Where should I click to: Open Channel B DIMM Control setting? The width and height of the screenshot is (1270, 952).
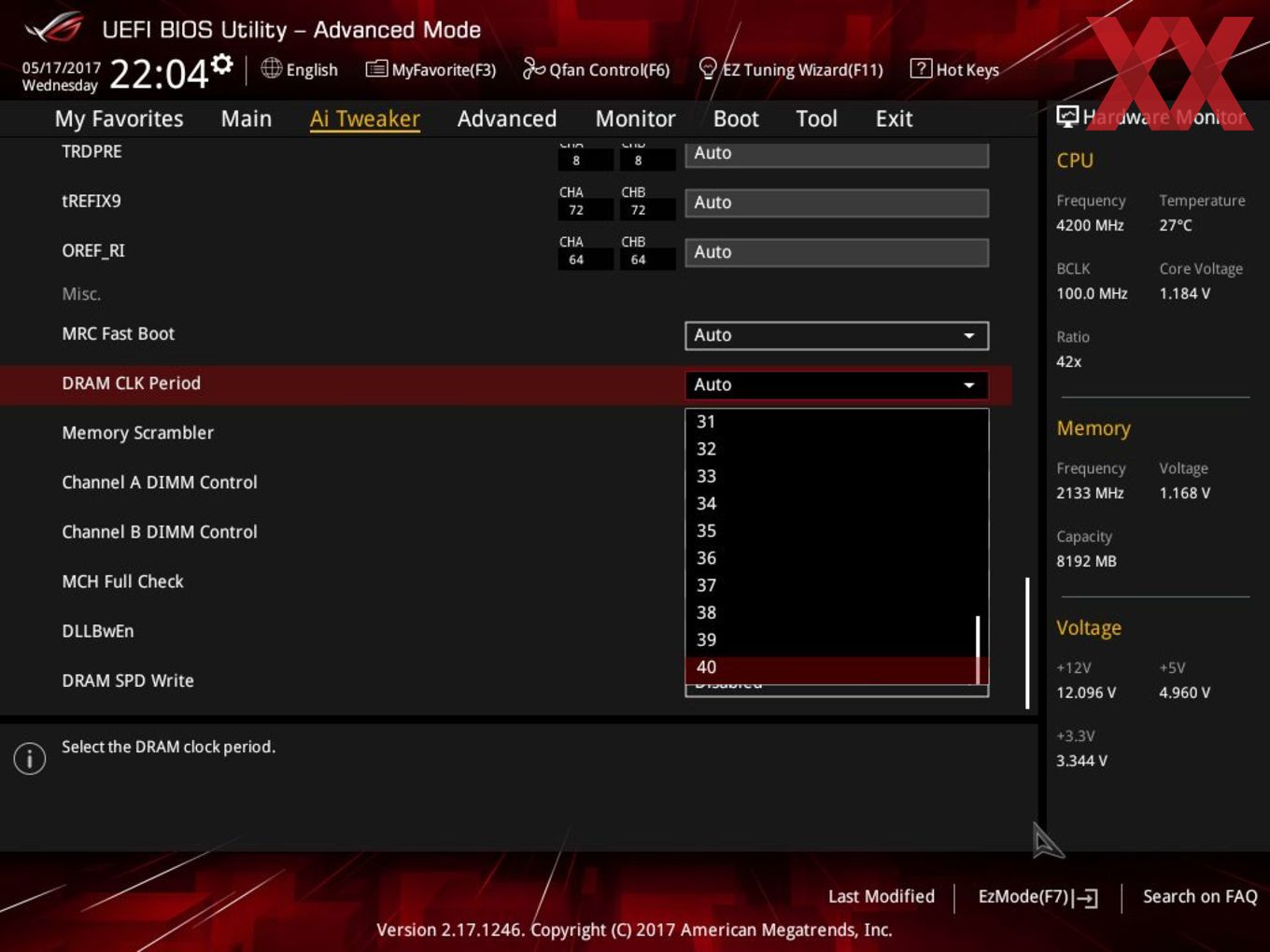click(x=159, y=532)
